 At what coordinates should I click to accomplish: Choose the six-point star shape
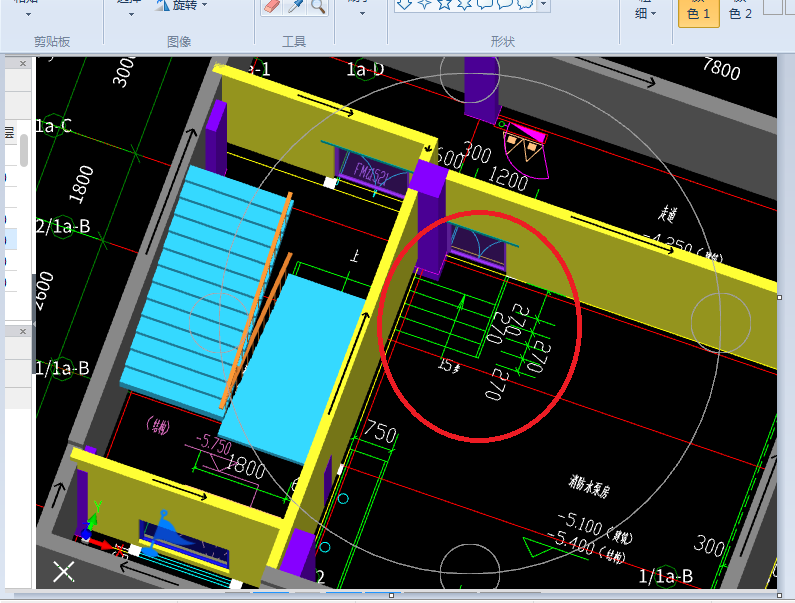click(x=464, y=4)
